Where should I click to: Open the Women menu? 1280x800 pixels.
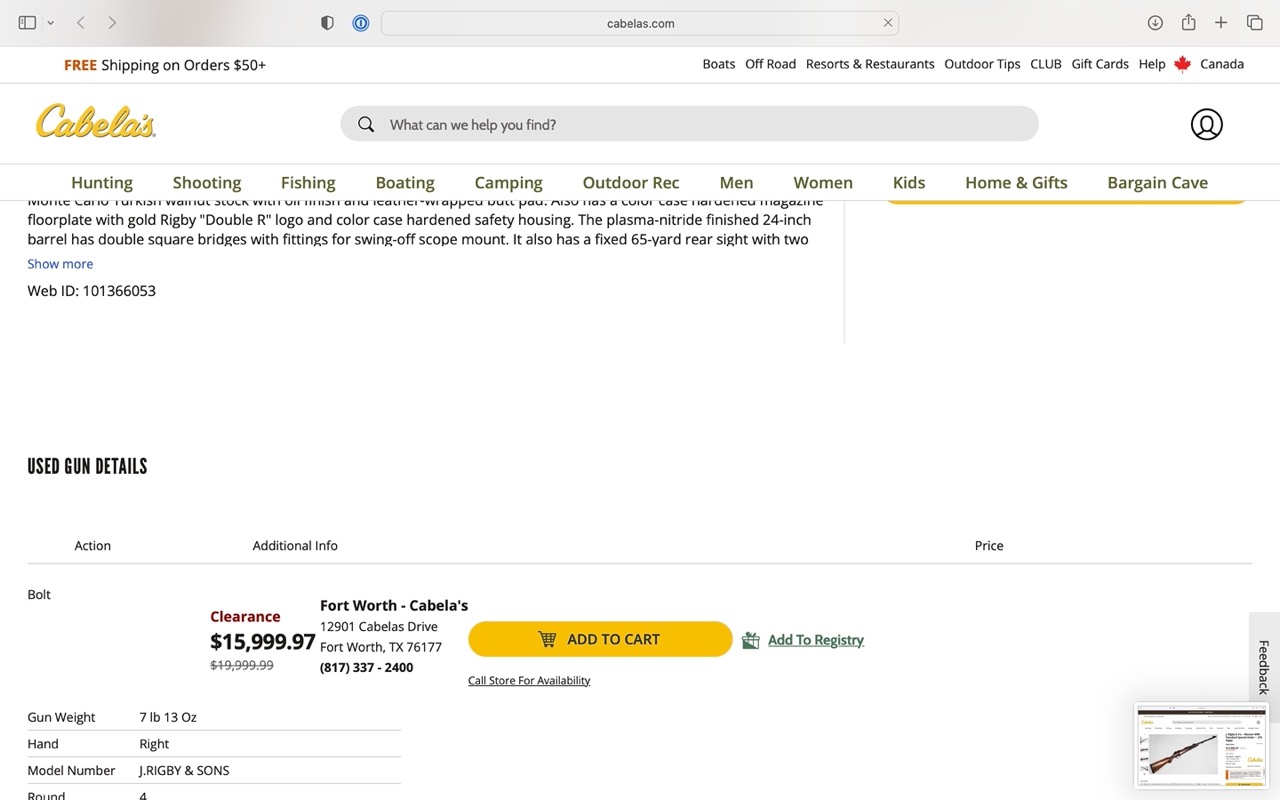(823, 182)
